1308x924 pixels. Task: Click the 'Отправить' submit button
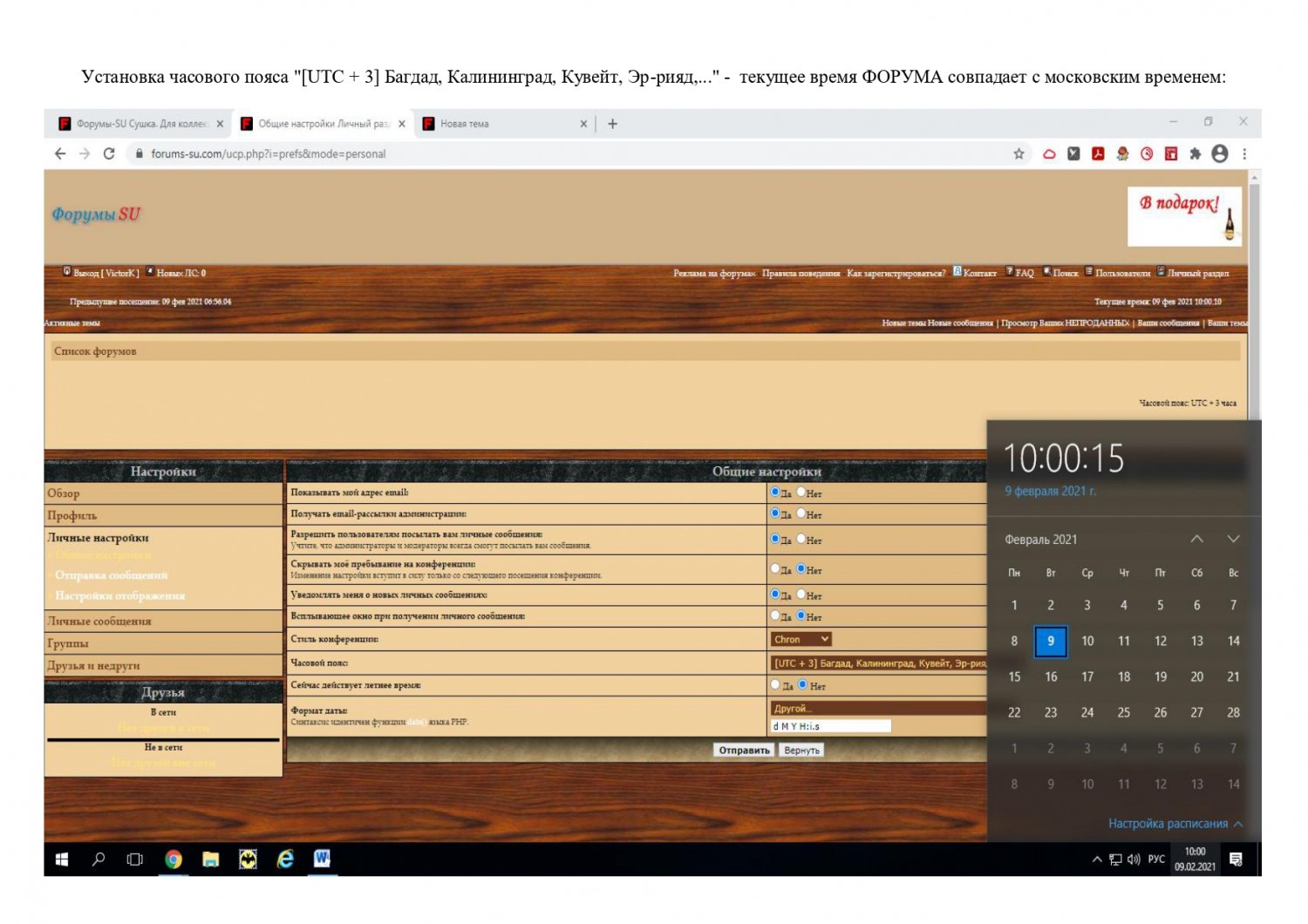[744, 751]
